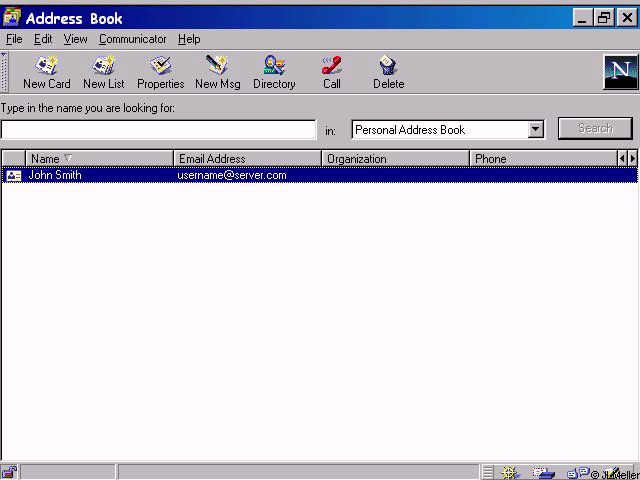Click the security lock icon in status bar
The image size is (640, 480).
(x=9, y=472)
